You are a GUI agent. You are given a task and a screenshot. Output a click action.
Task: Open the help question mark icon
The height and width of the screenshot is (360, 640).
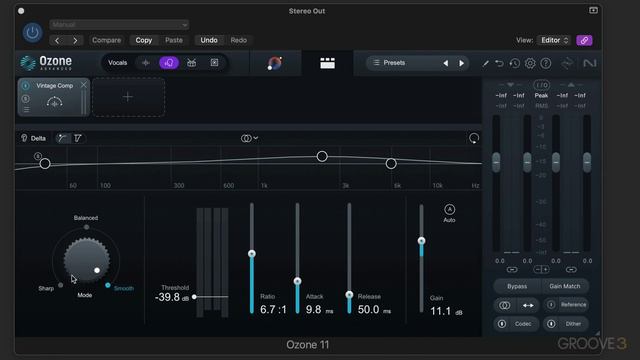tap(546, 63)
